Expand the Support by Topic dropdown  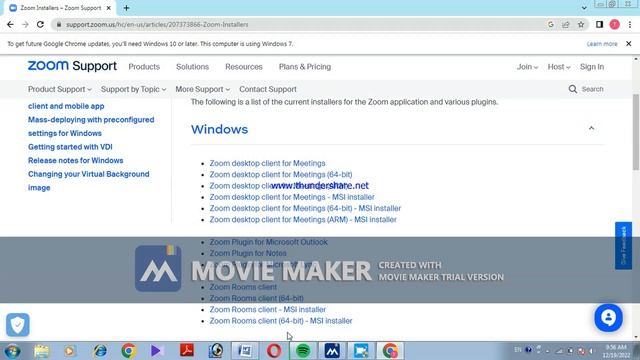click(133, 89)
